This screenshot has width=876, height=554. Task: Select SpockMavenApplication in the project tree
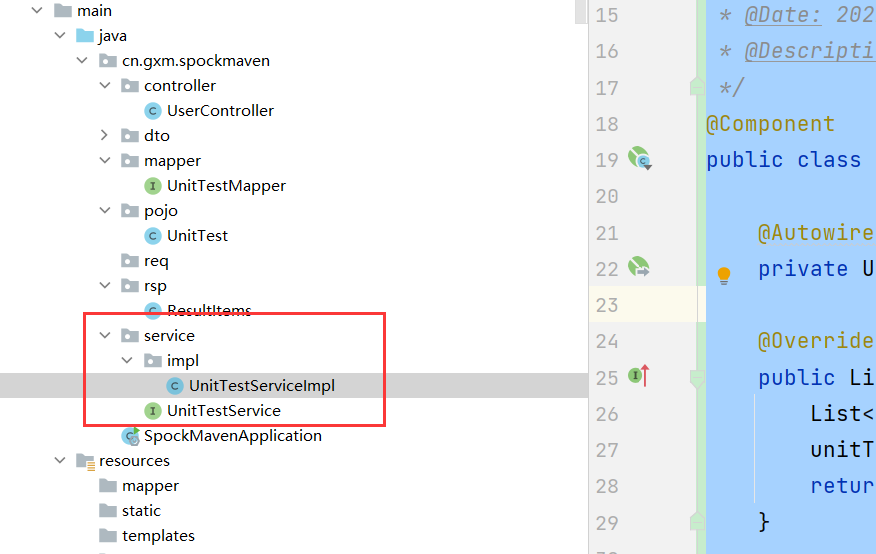click(x=232, y=436)
